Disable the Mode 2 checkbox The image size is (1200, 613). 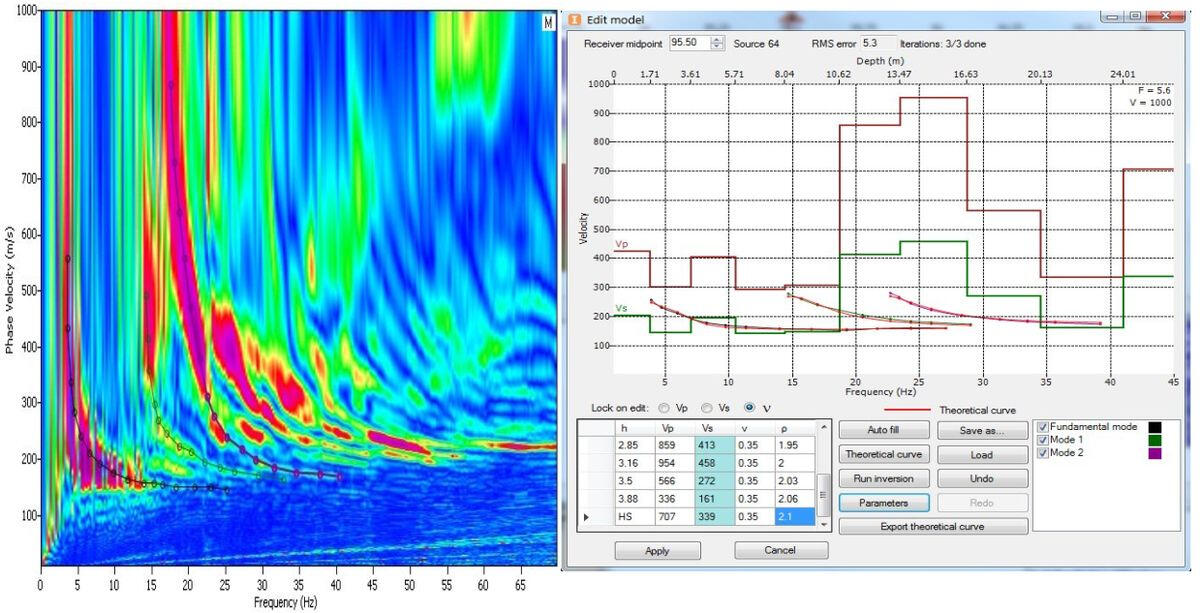(x=1044, y=453)
